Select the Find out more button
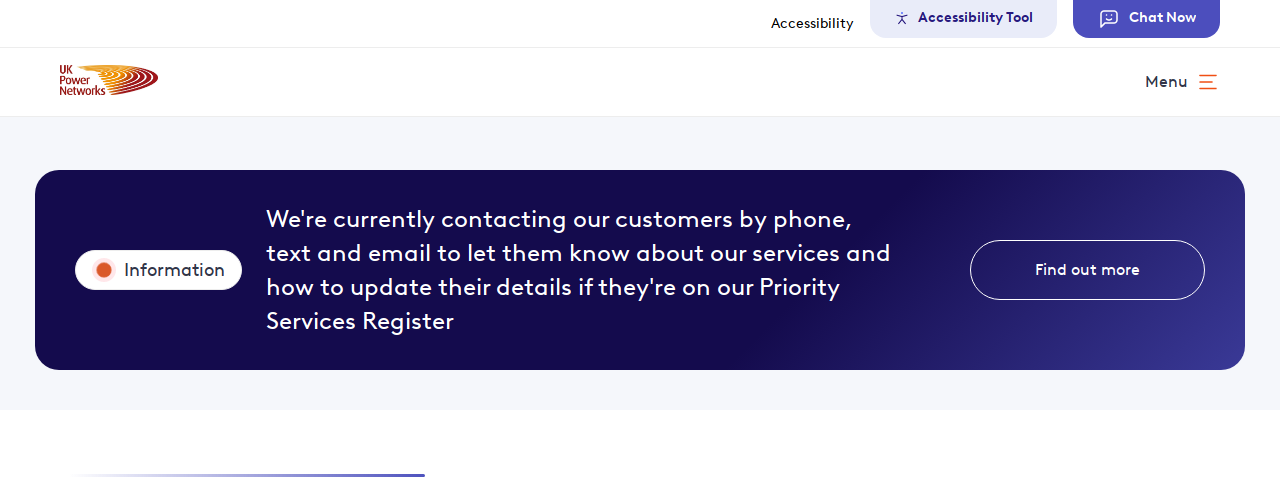This screenshot has width=1280, height=480. (1087, 270)
